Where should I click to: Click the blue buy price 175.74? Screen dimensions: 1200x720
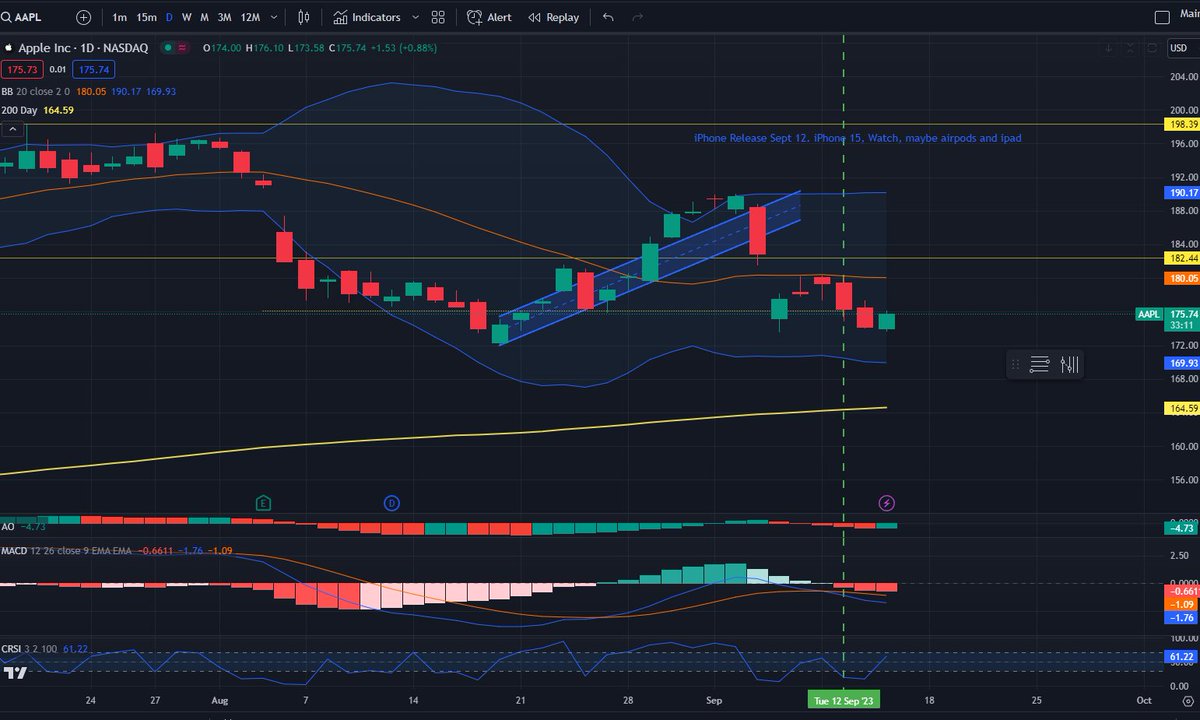click(x=96, y=69)
